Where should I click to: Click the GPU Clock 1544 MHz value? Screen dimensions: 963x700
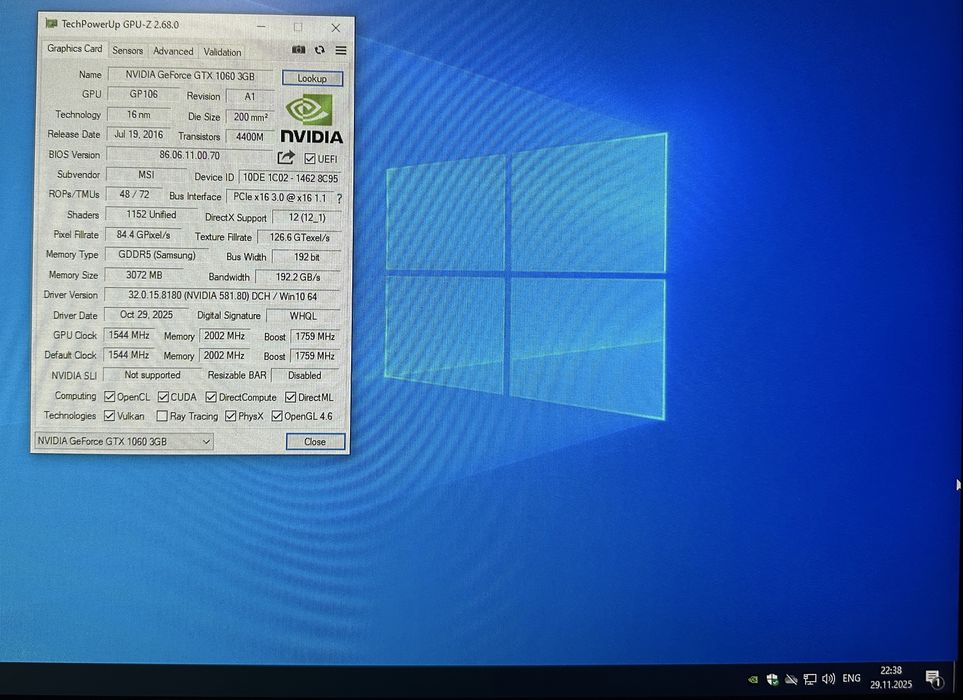point(129,335)
